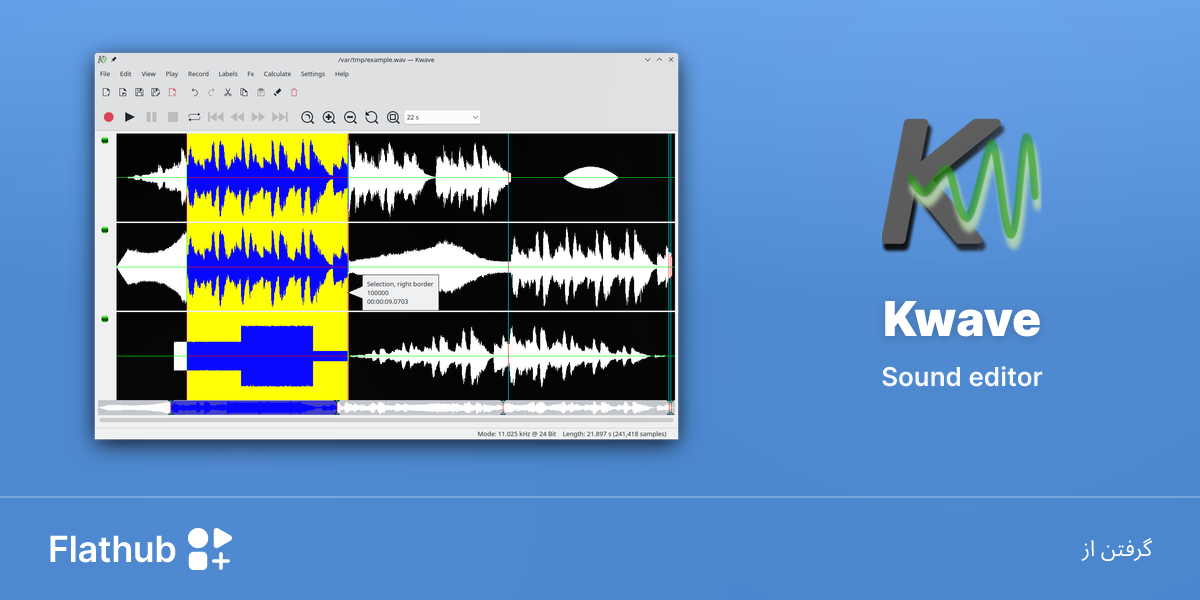Open the File menu
The image size is (1200, 600).
click(x=105, y=74)
